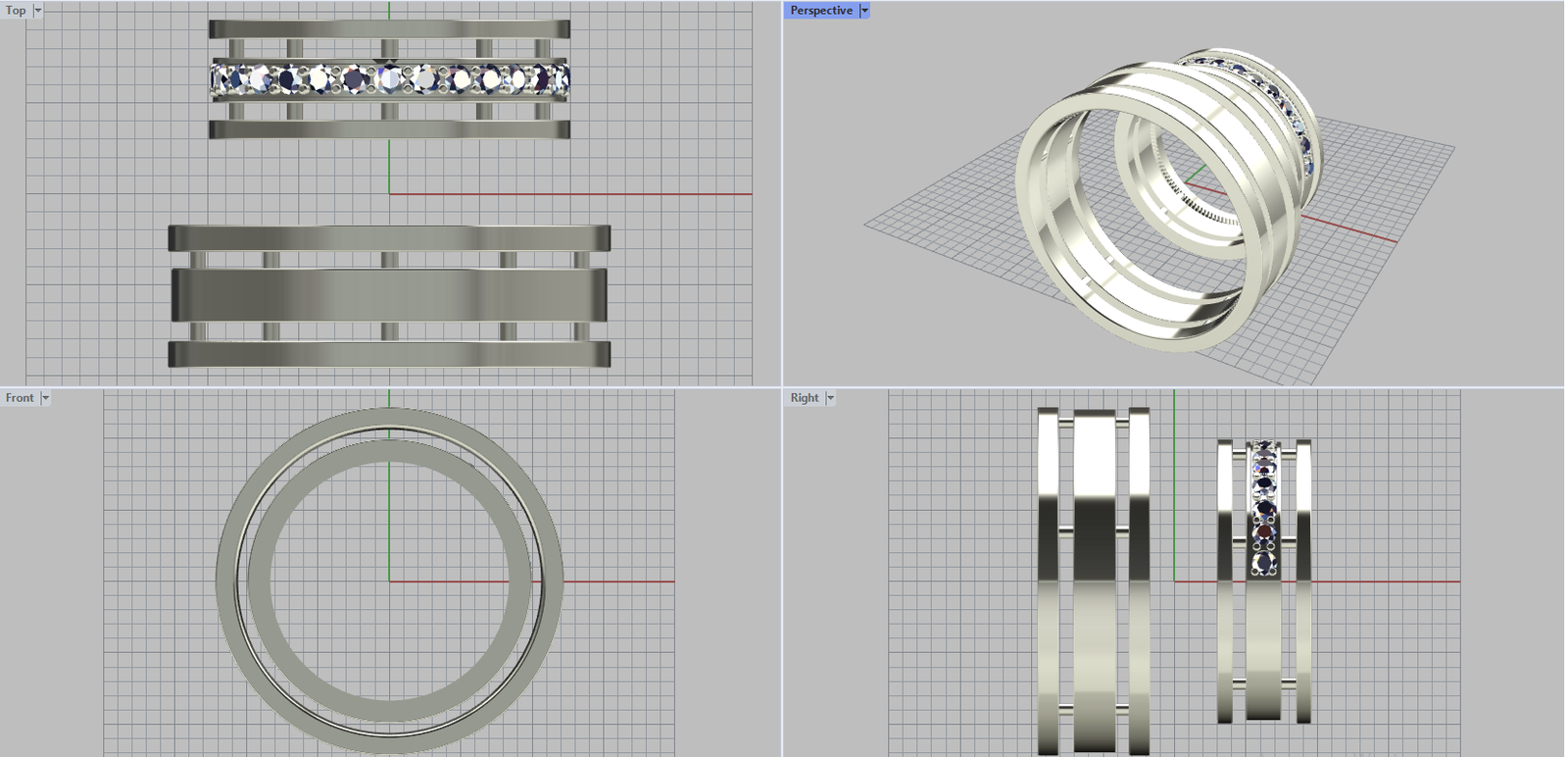The width and height of the screenshot is (1568, 757).
Task: Activate the Top viewport title label
Action: tap(16, 11)
